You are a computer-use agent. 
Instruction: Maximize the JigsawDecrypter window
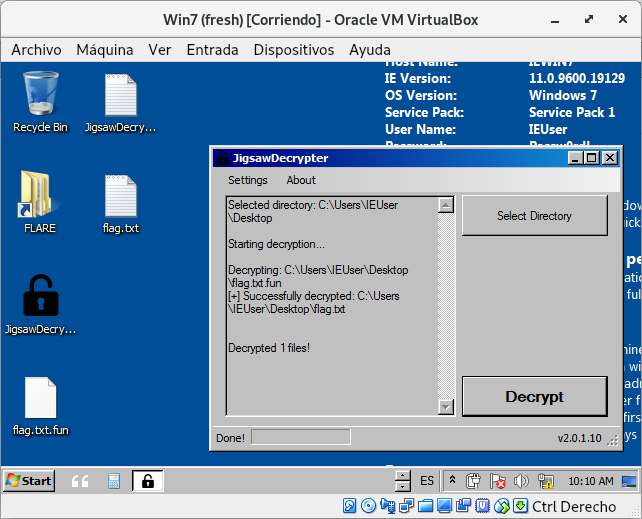pos(592,158)
